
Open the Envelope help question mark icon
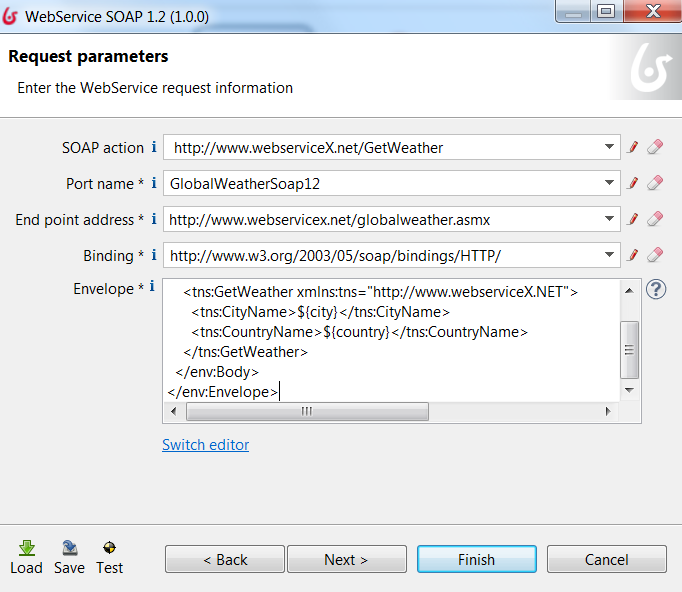point(656,289)
